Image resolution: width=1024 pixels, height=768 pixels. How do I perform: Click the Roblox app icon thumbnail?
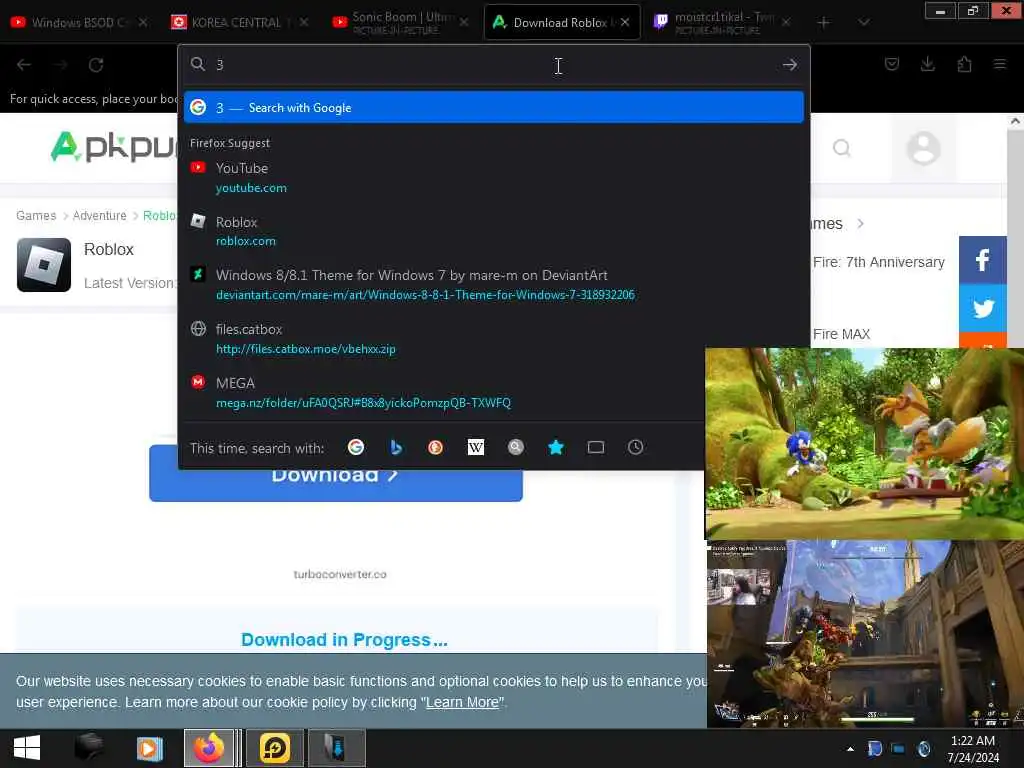pos(44,264)
